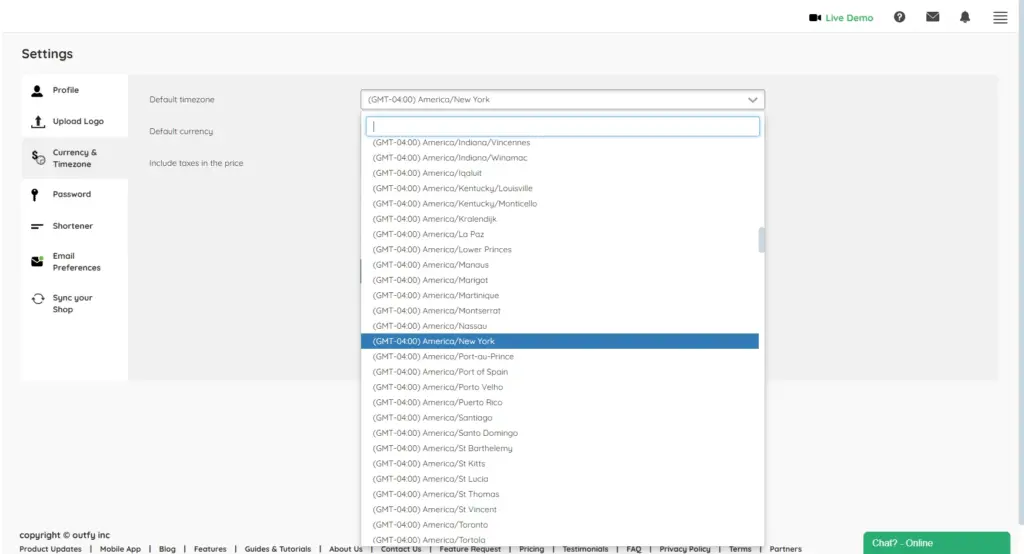Click the timezone list scrollbar thumb
The image size is (1024, 554).
tap(762, 240)
